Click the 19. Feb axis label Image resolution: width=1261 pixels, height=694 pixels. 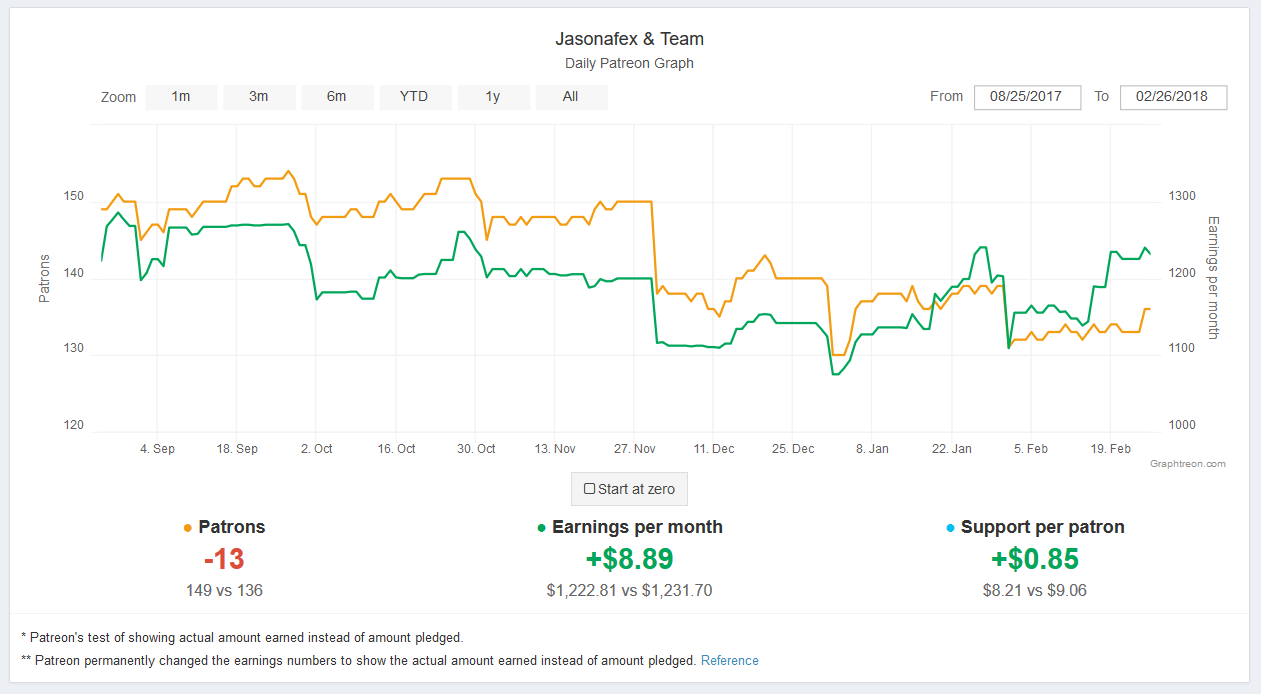1111,449
